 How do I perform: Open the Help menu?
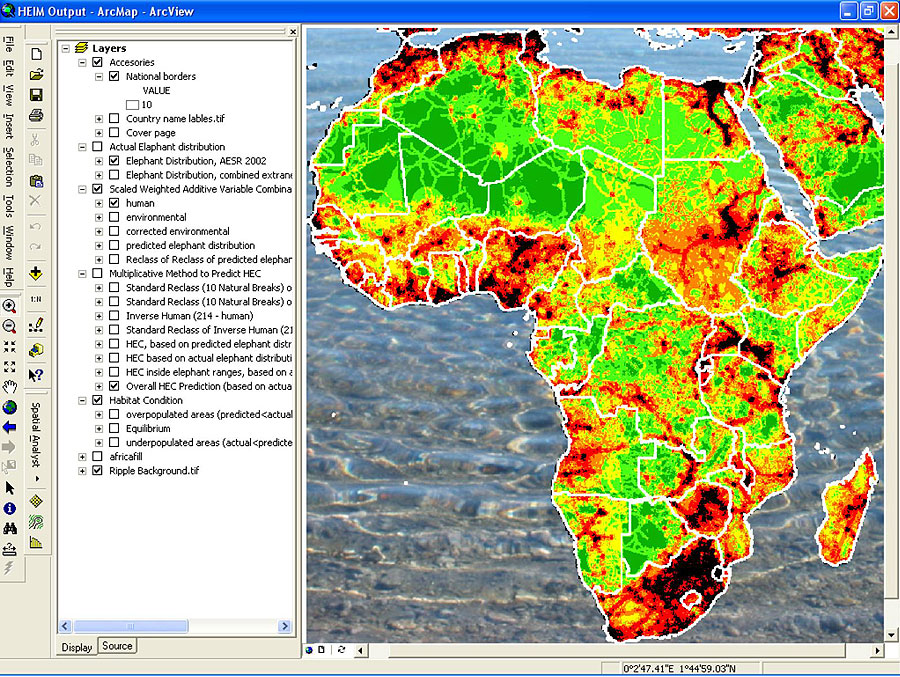click(x=8, y=277)
